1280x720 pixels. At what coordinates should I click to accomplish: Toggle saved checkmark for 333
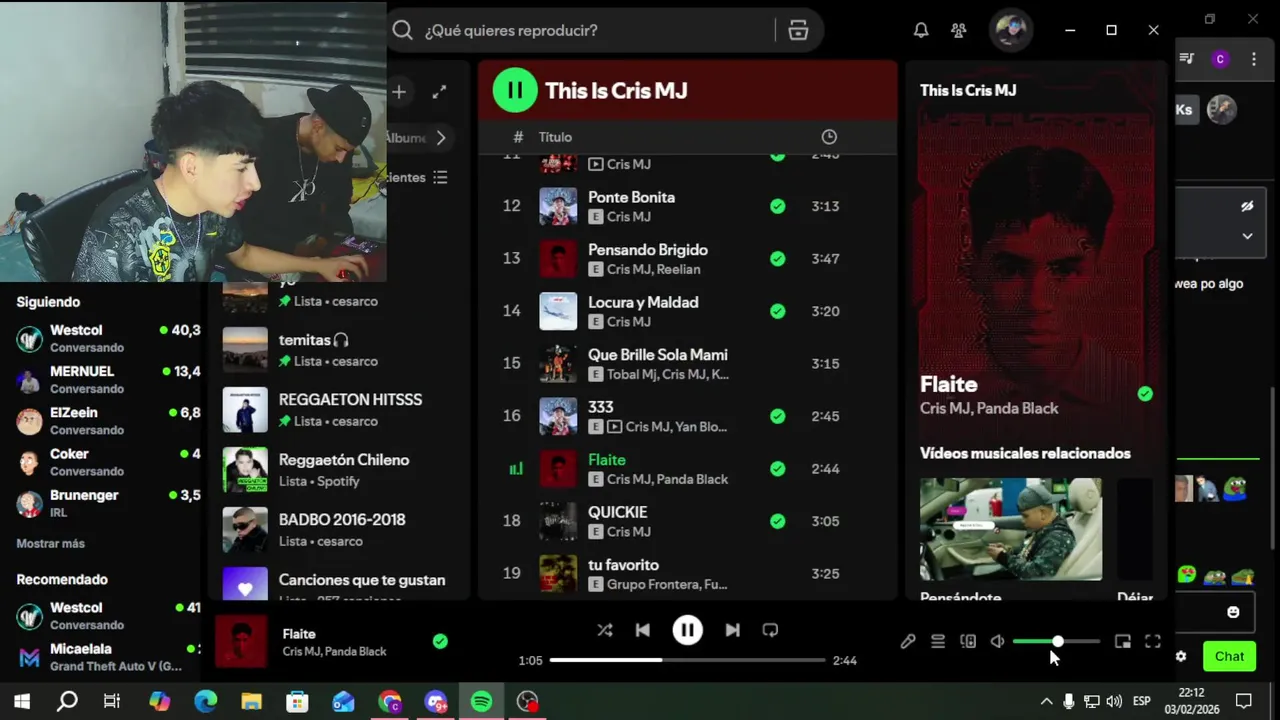777,416
